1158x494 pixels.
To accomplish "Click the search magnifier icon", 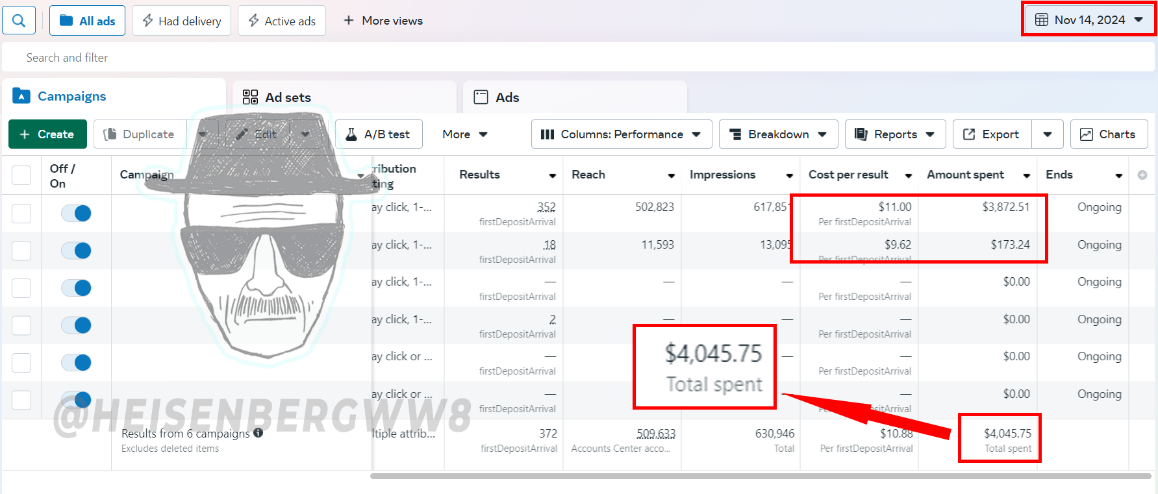I will click(x=19, y=21).
